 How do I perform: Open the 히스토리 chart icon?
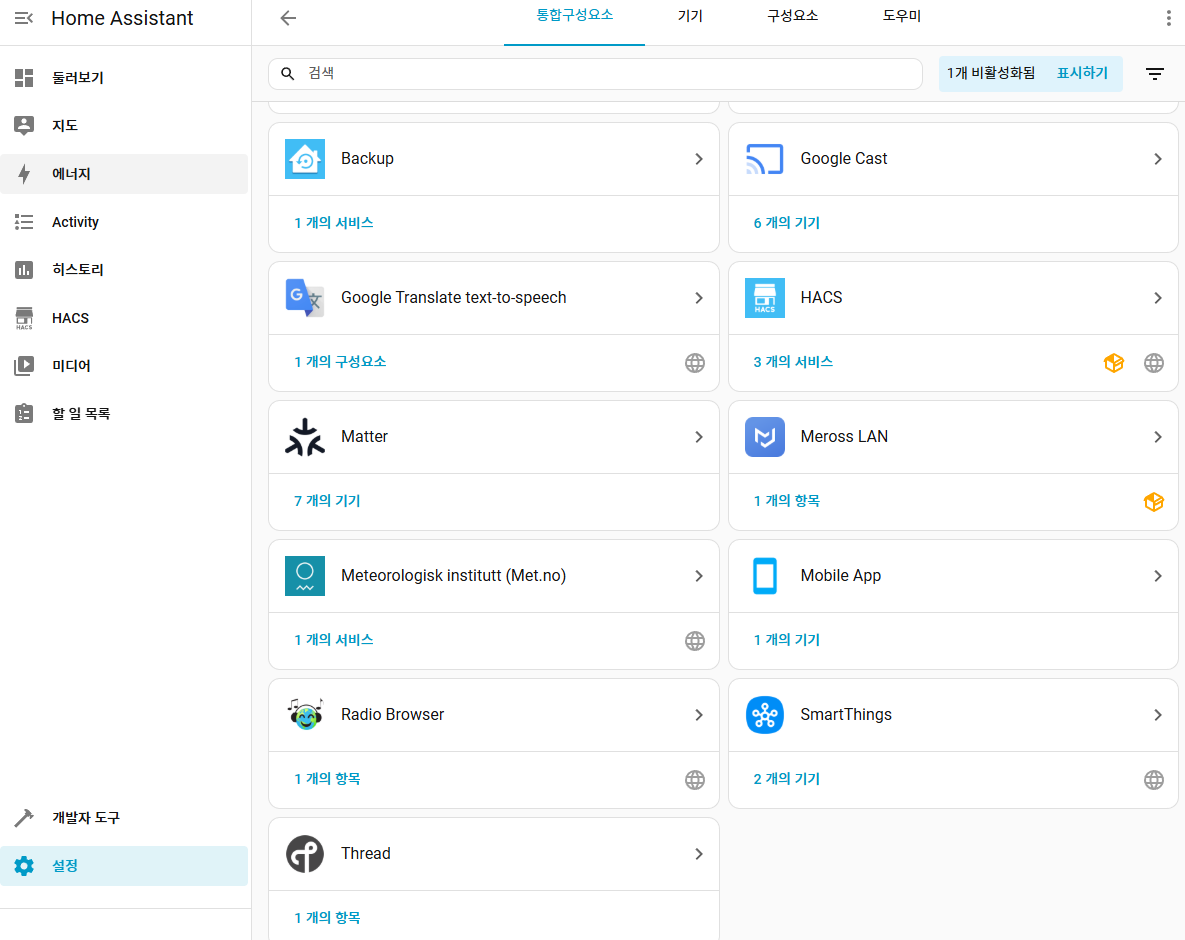24,270
